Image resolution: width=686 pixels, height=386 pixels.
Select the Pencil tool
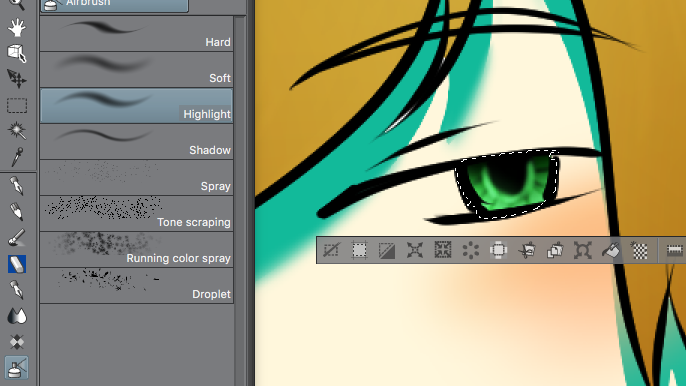click(x=17, y=212)
